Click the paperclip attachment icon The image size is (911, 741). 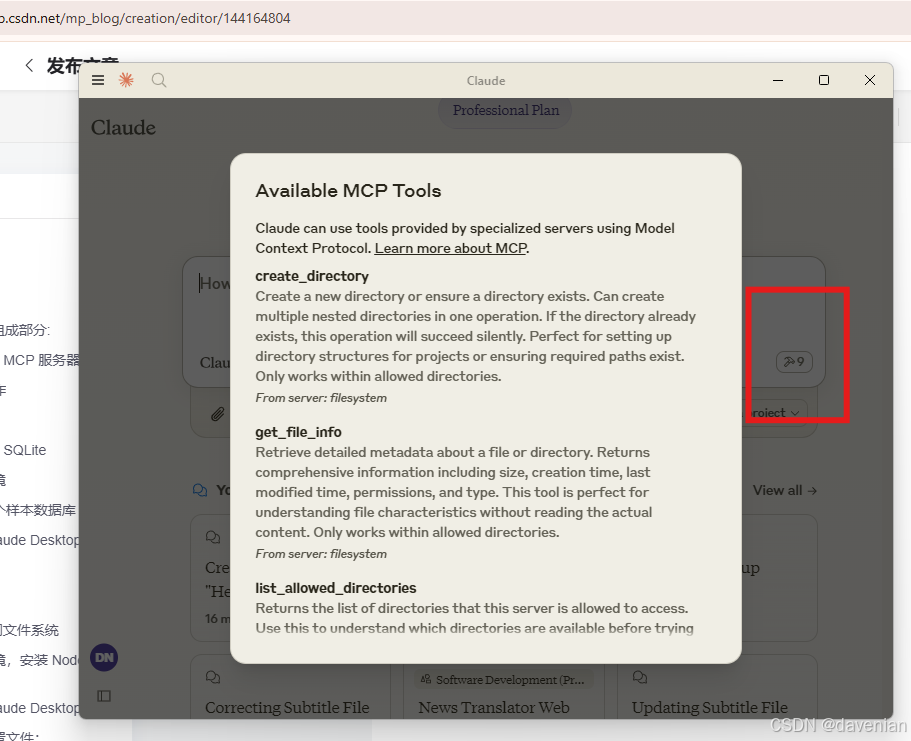tap(217, 414)
